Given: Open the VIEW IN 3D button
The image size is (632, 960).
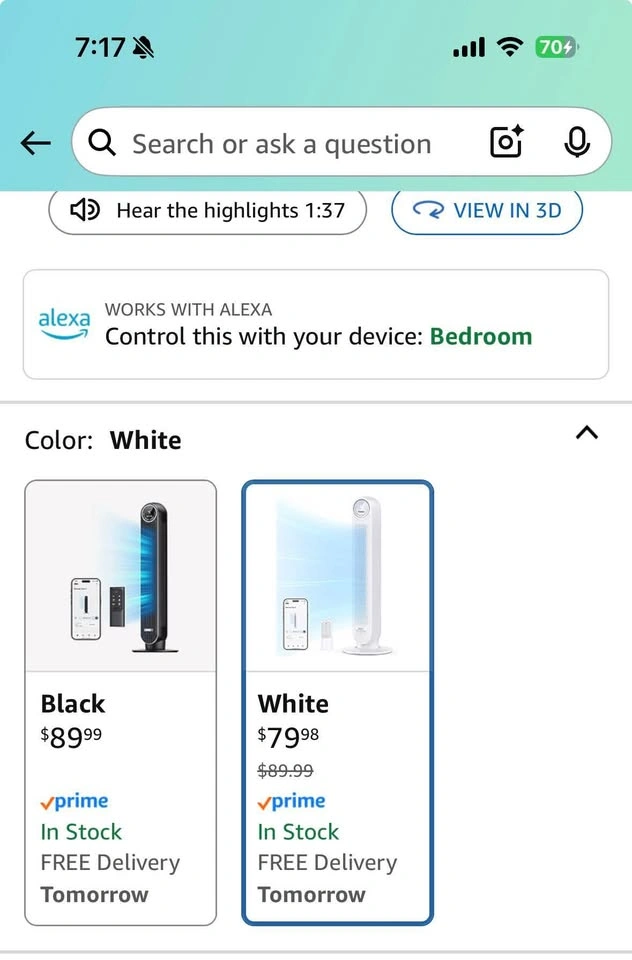Looking at the screenshot, I should [486, 210].
